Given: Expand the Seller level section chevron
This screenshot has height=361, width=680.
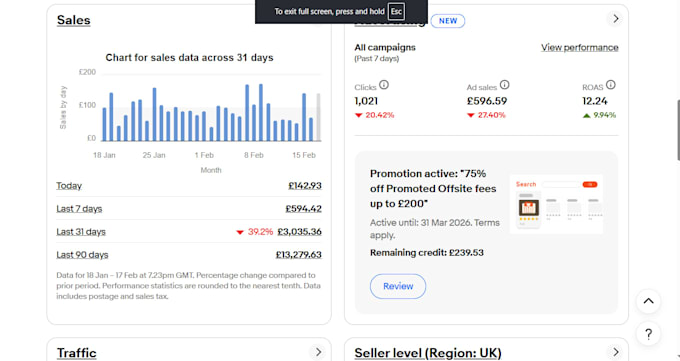Looking at the screenshot, I should [615, 352].
